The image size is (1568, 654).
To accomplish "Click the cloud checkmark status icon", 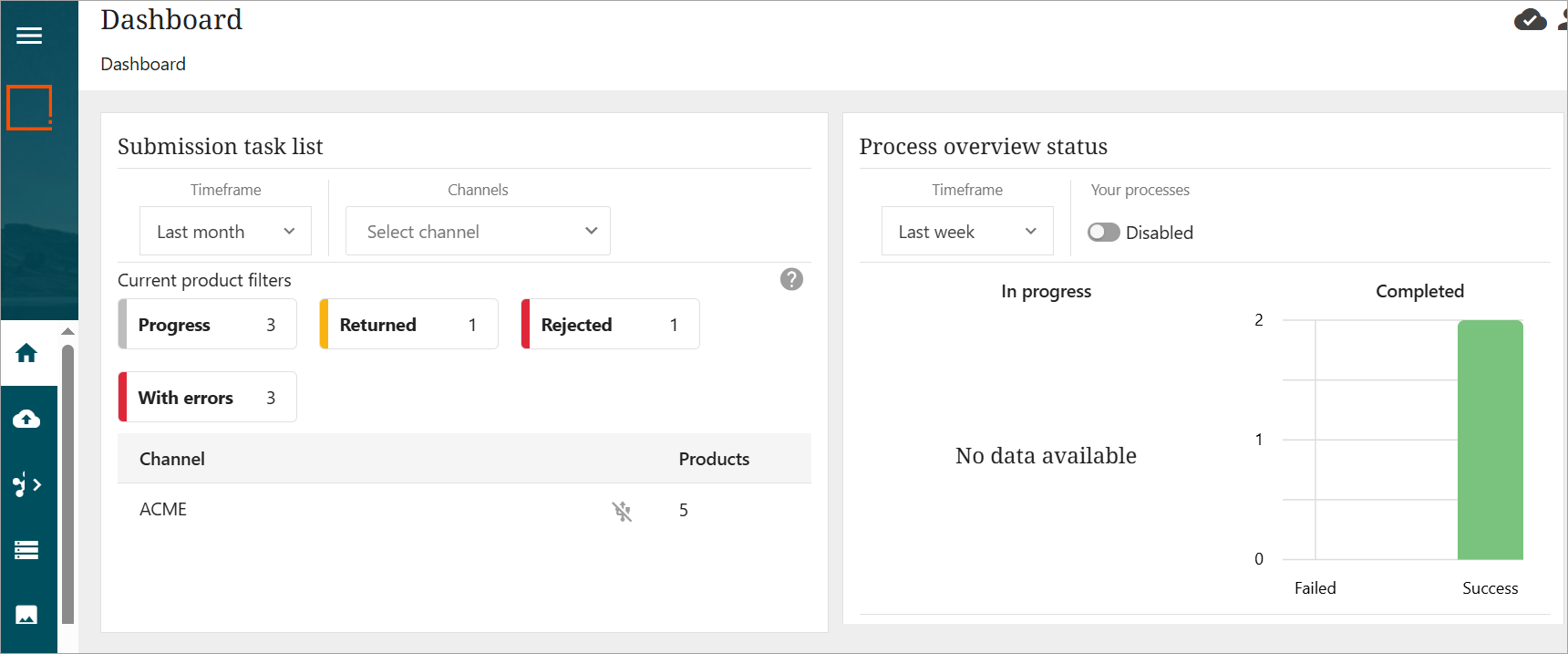I will pyautogui.click(x=1530, y=20).
